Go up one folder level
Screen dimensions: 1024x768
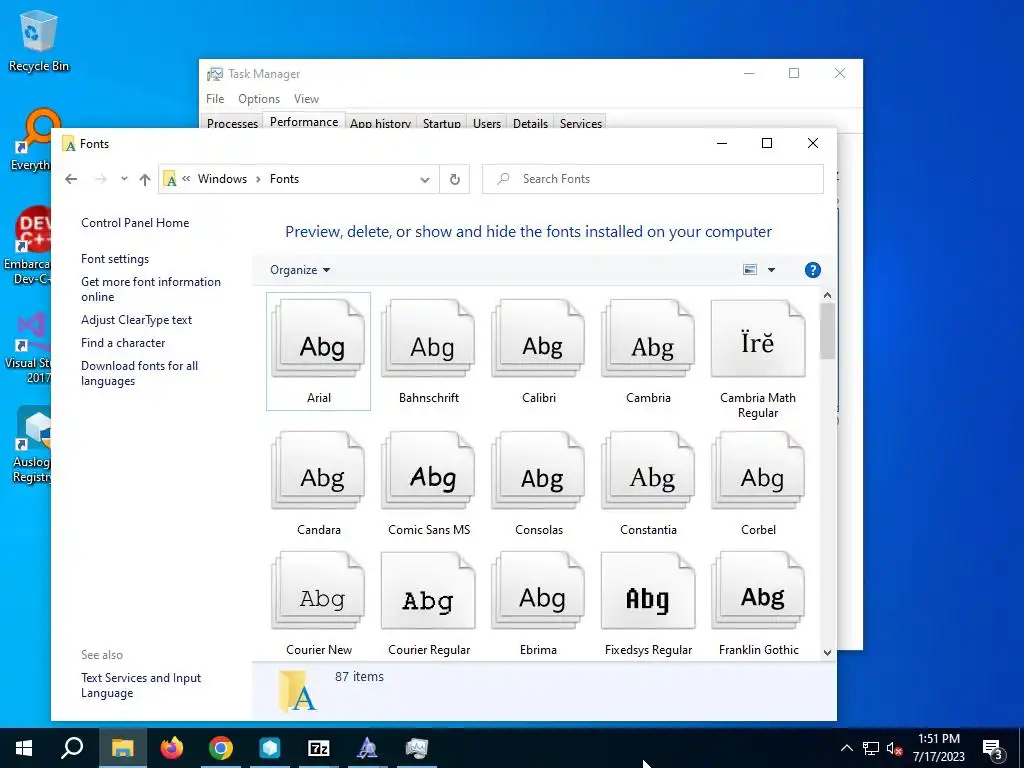pos(145,179)
